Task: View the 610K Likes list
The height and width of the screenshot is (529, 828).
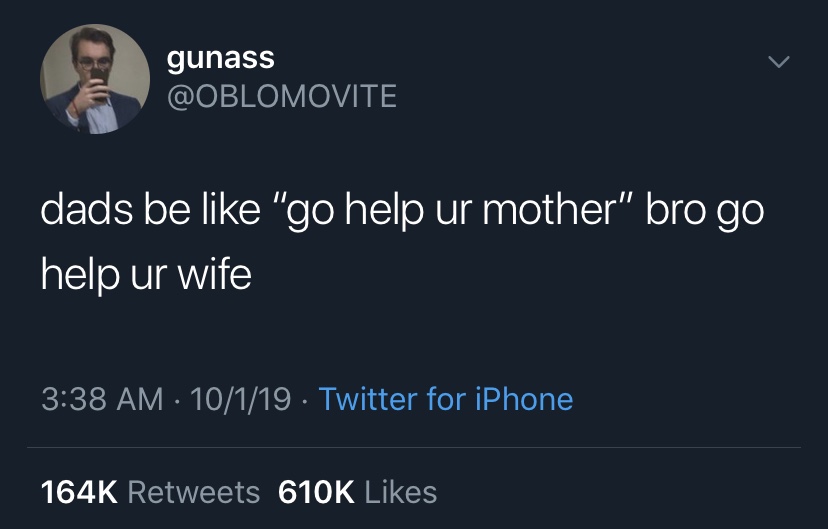Action: pyautogui.click(x=357, y=492)
